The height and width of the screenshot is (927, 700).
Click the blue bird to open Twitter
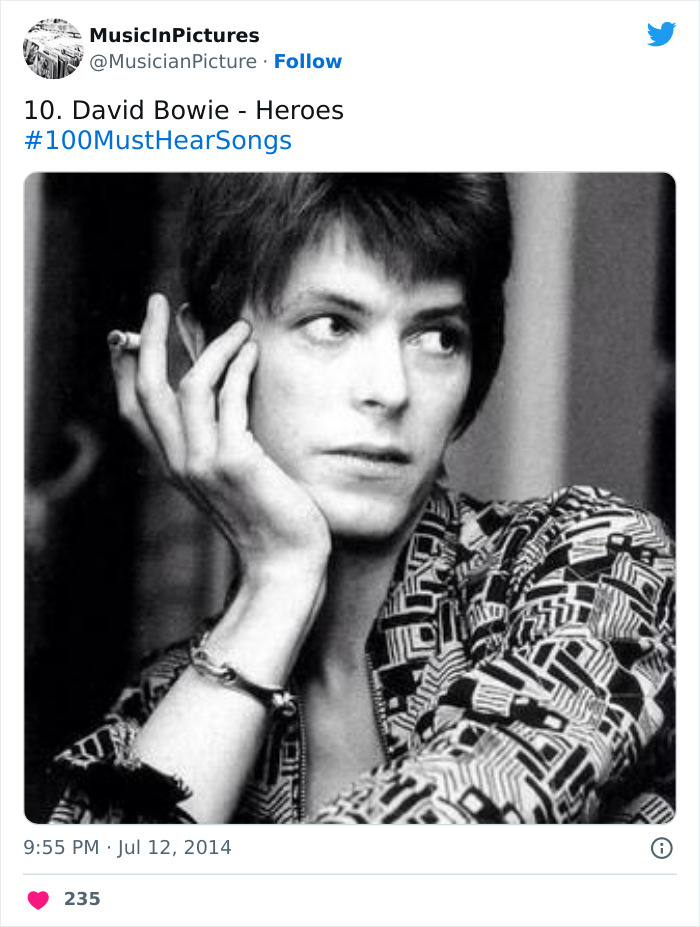tap(662, 32)
